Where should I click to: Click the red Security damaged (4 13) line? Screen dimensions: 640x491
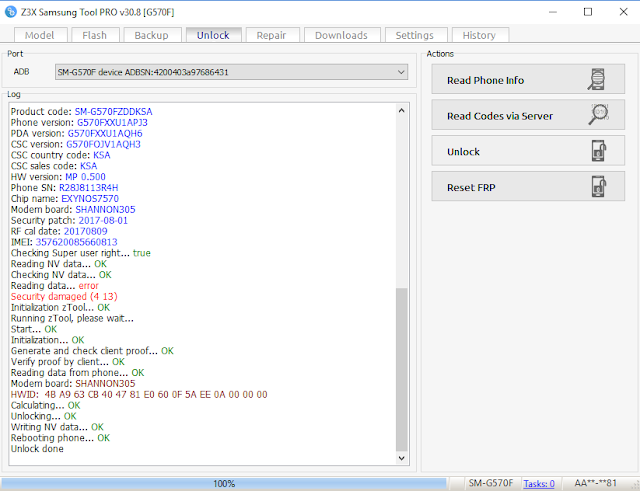(64, 297)
